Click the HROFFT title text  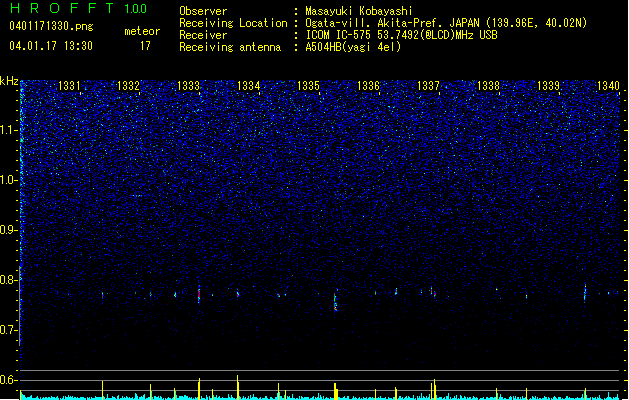pos(62,8)
